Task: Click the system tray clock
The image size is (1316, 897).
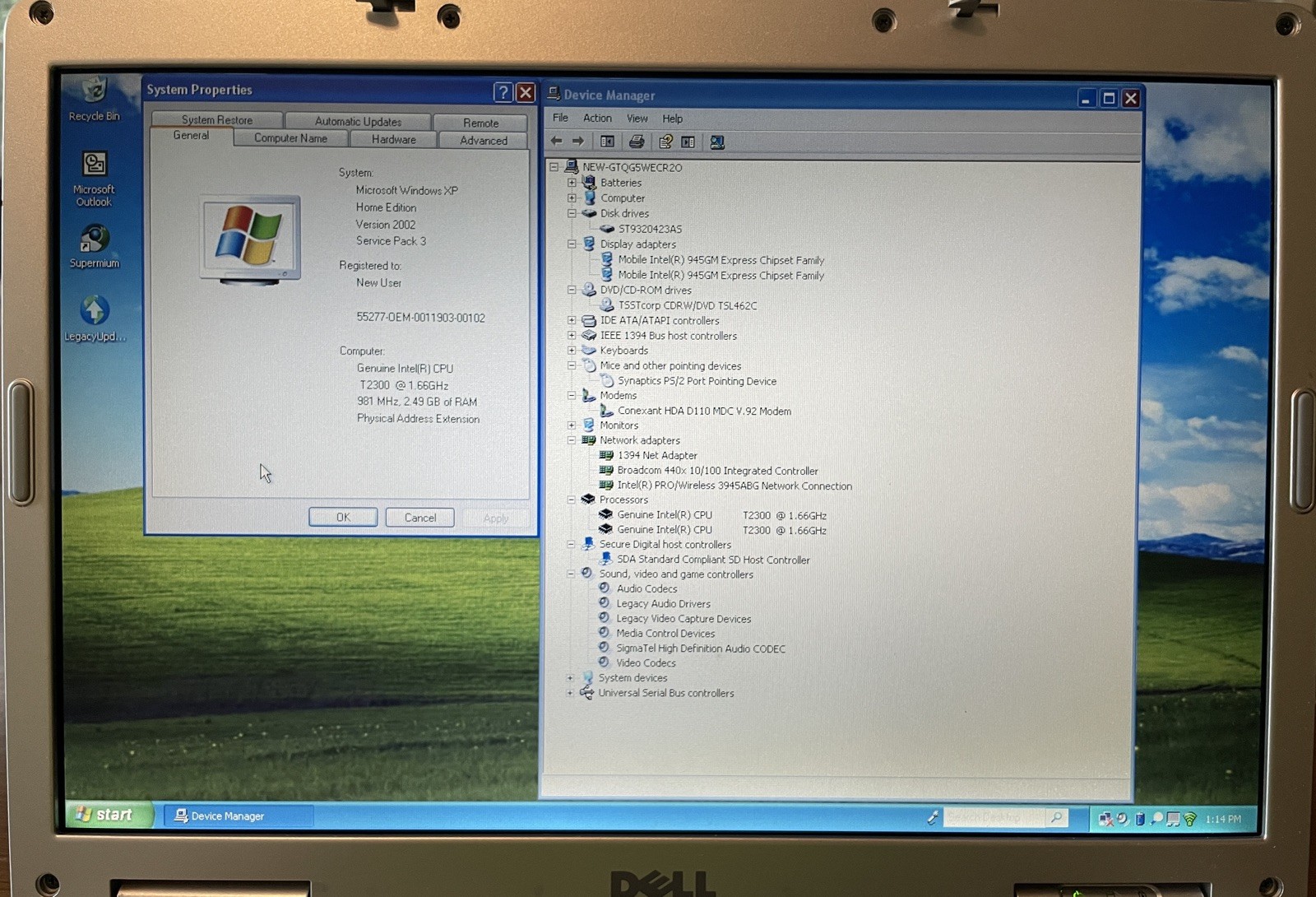Action: (1223, 819)
